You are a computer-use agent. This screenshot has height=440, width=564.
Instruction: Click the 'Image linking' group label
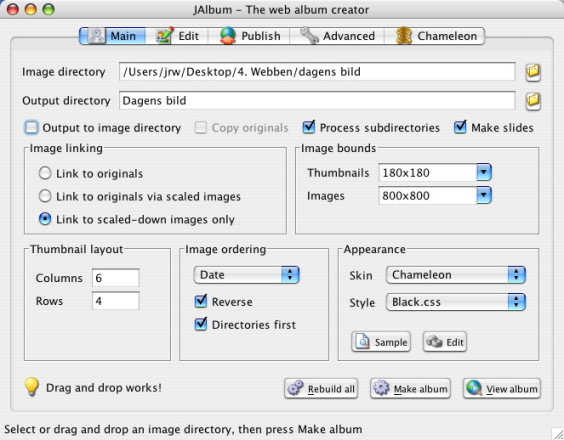click(66, 148)
